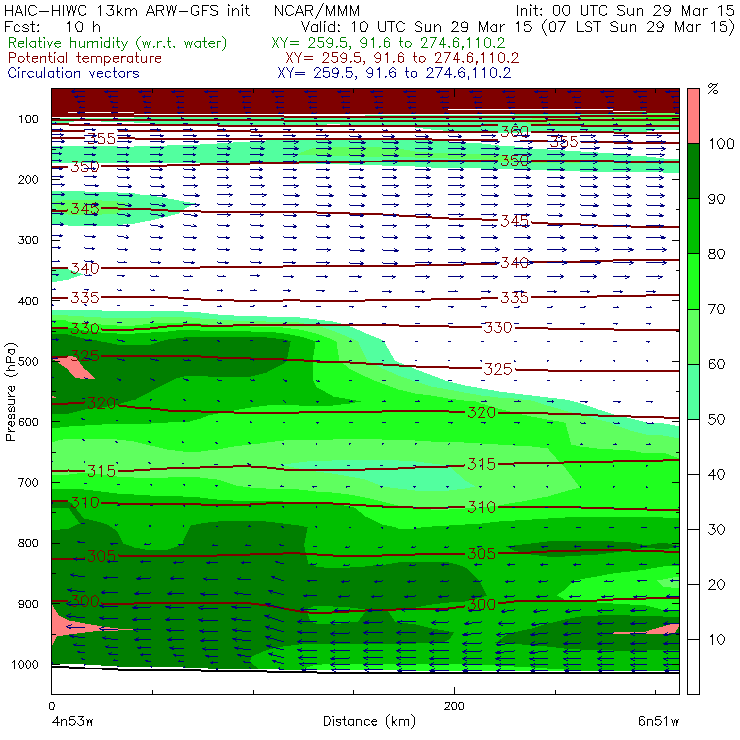Screen dimensions: 740x740
Task: Click 'Relative humidity (w.r.t. water)' legend label
Action: (x=118, y=43)
